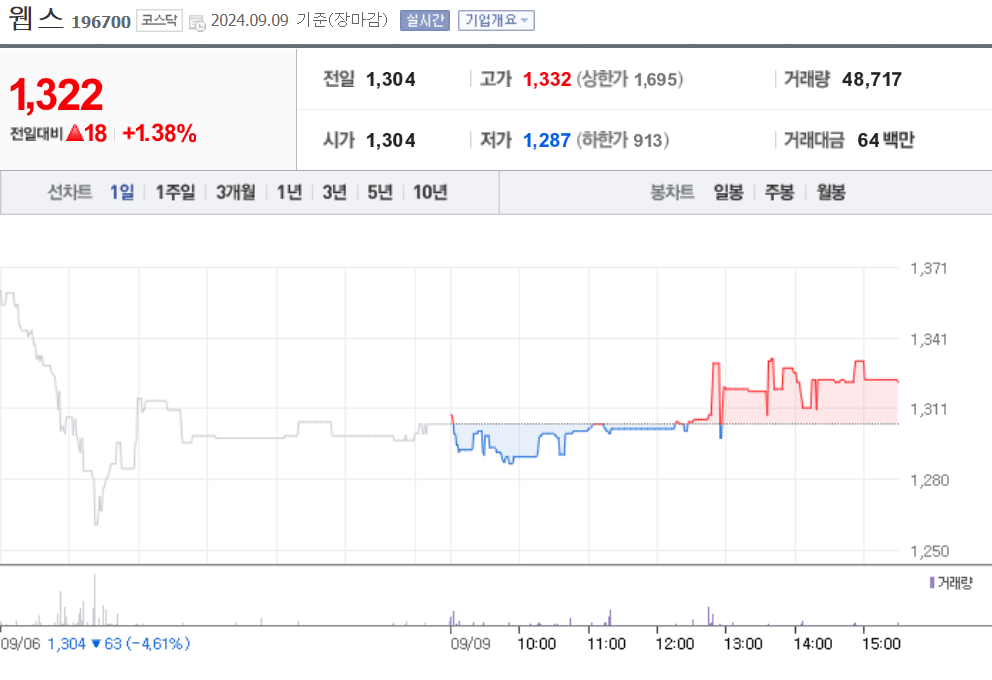This screenshot has width=992, height=680.
Task: Click the stock code 196700
Action: coord(101,22)
